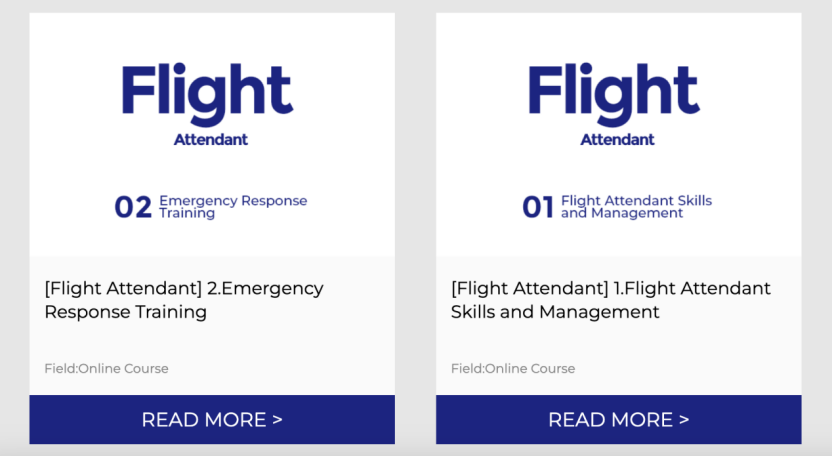Viewport: 832px width, 456px height.
Task: Click the 02 number on the left card image
Action: point(133,207)
